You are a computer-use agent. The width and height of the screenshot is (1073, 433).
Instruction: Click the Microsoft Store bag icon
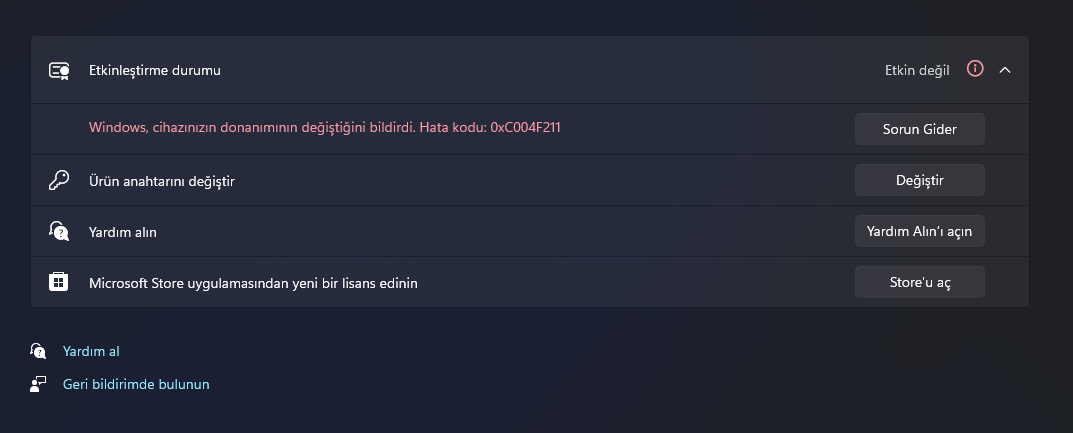click(x=59, y=283)
